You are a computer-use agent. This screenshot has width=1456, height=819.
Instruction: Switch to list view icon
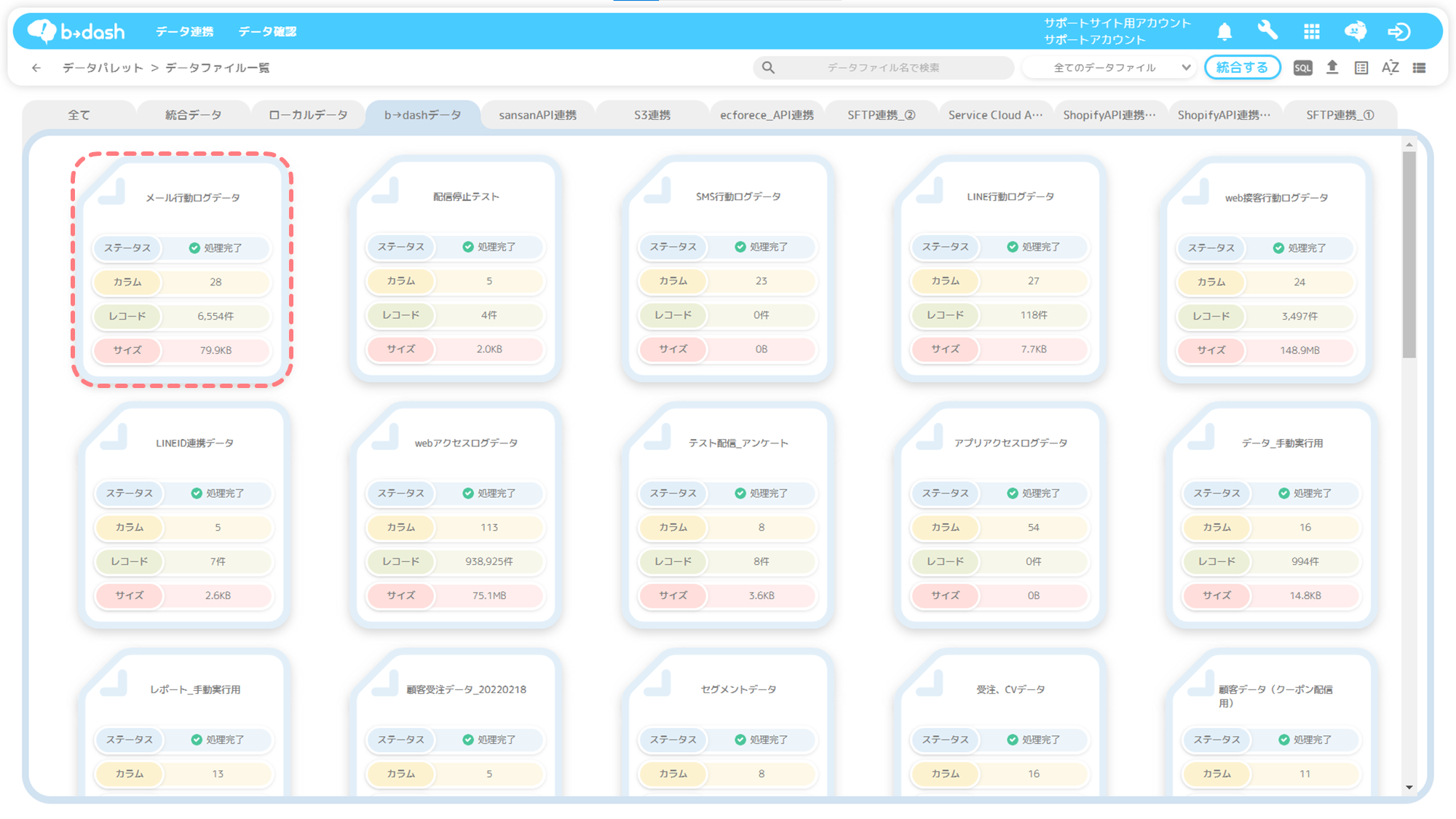click(x=1419, y=68)
